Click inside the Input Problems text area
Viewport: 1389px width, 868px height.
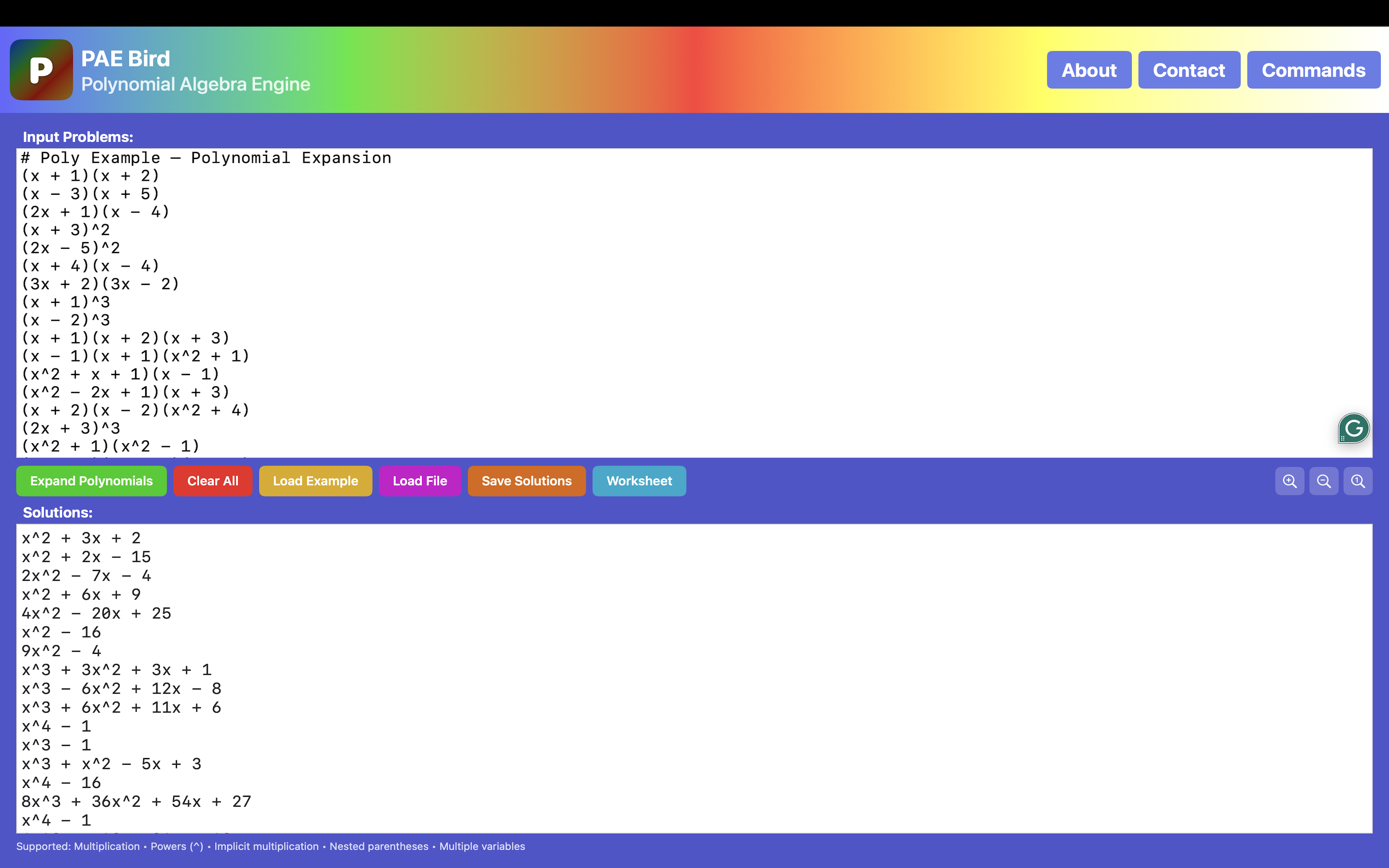point(694,303)
